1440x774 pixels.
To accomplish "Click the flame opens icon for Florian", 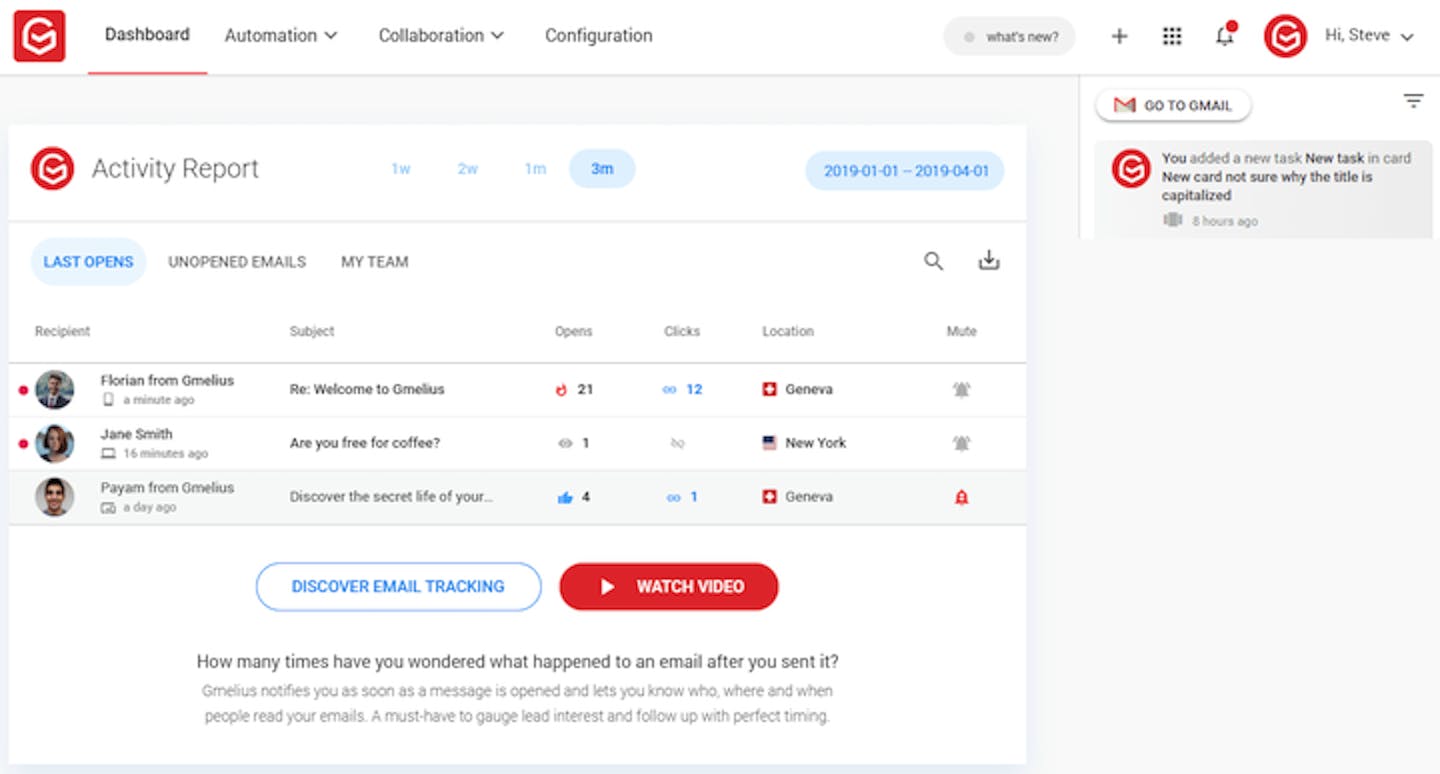I will click(562, 390).
